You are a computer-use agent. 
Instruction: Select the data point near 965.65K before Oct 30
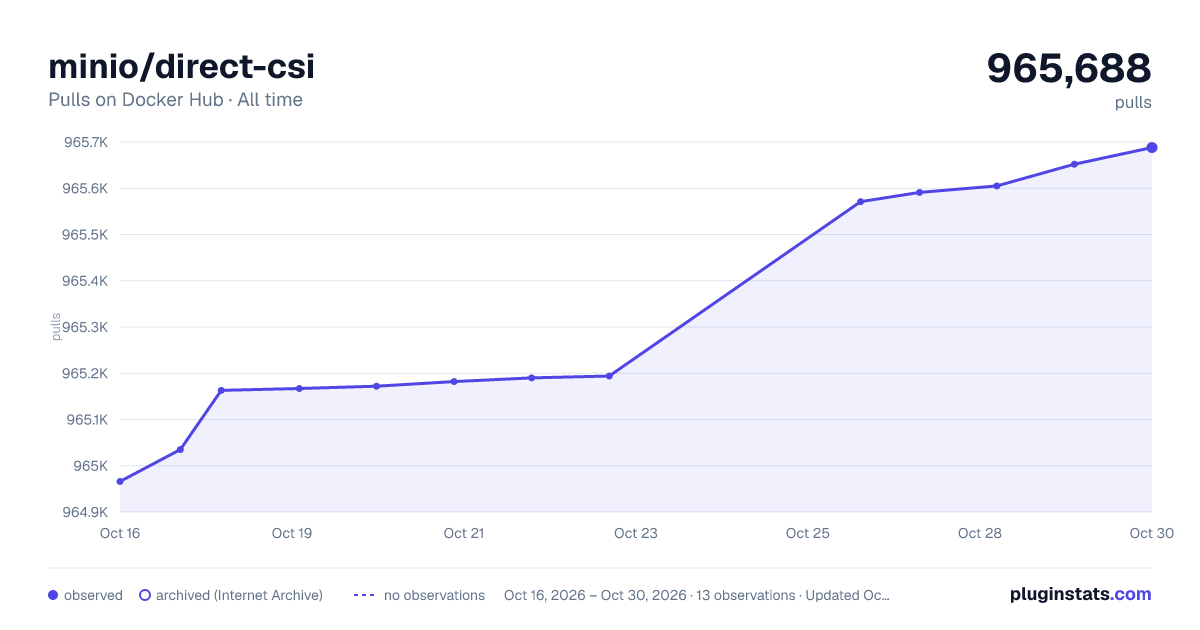[1074, 164]
